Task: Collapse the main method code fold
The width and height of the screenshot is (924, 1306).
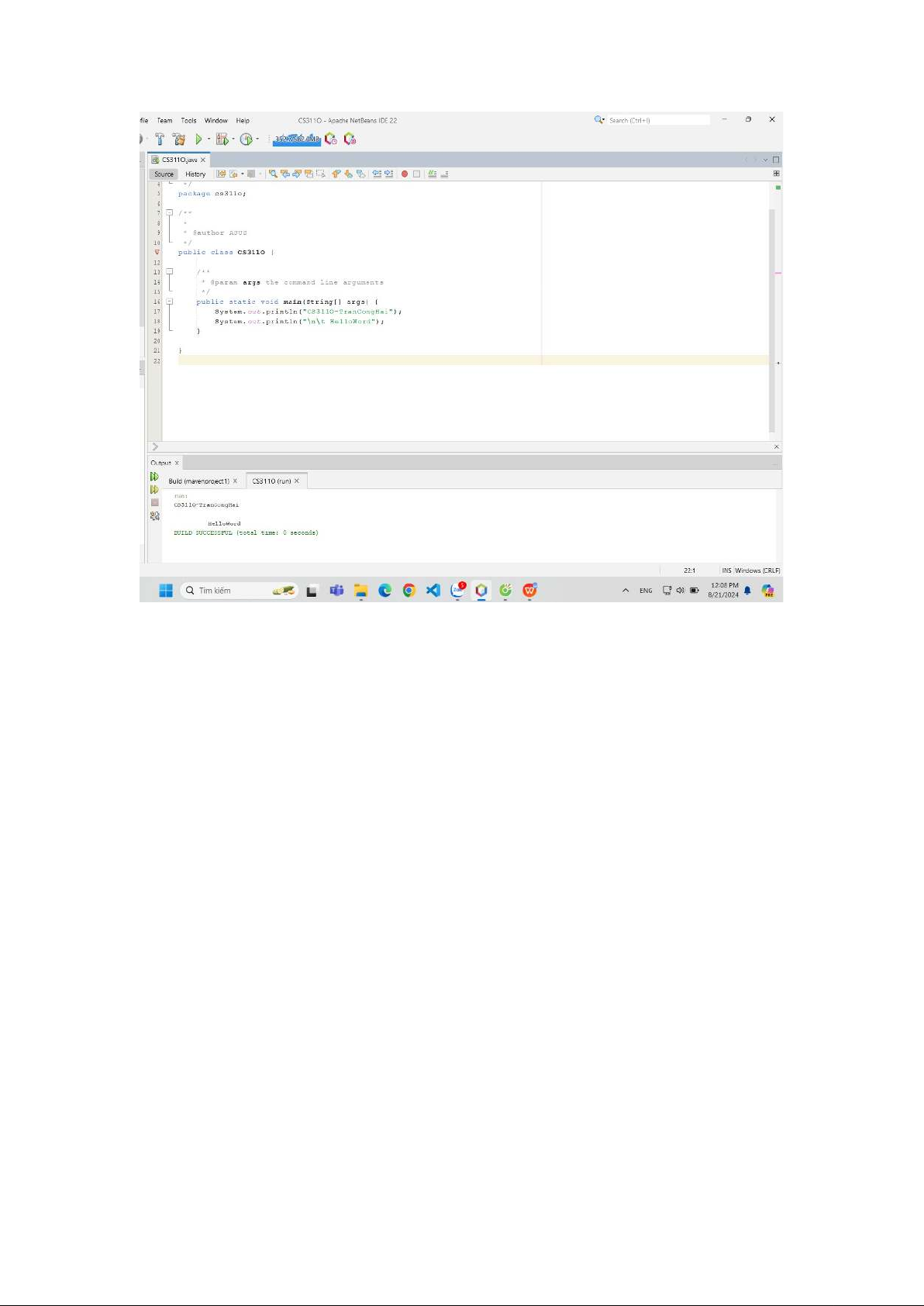Action: tap(170, 302)
